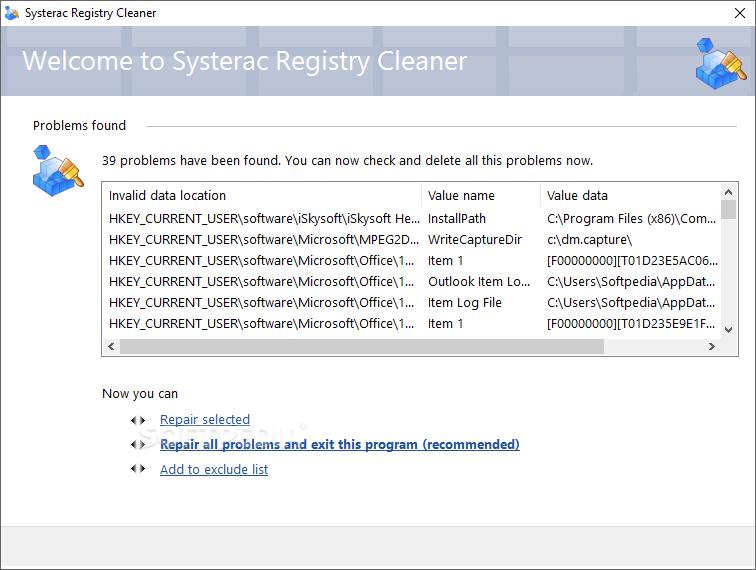Click the list's vertical scroll down arrow
756x570 pixels.
point(729,330)
